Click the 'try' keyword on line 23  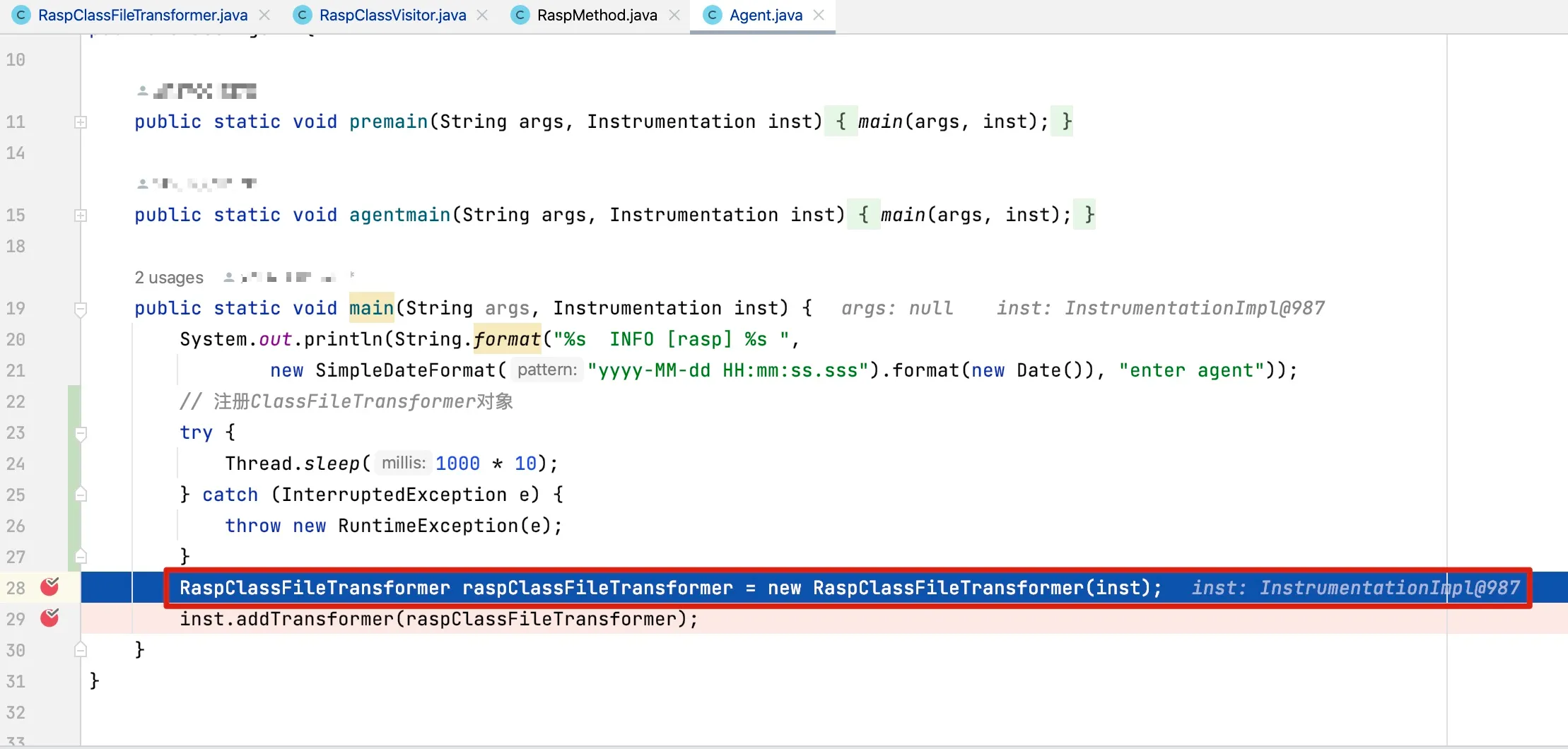(196, 432)
